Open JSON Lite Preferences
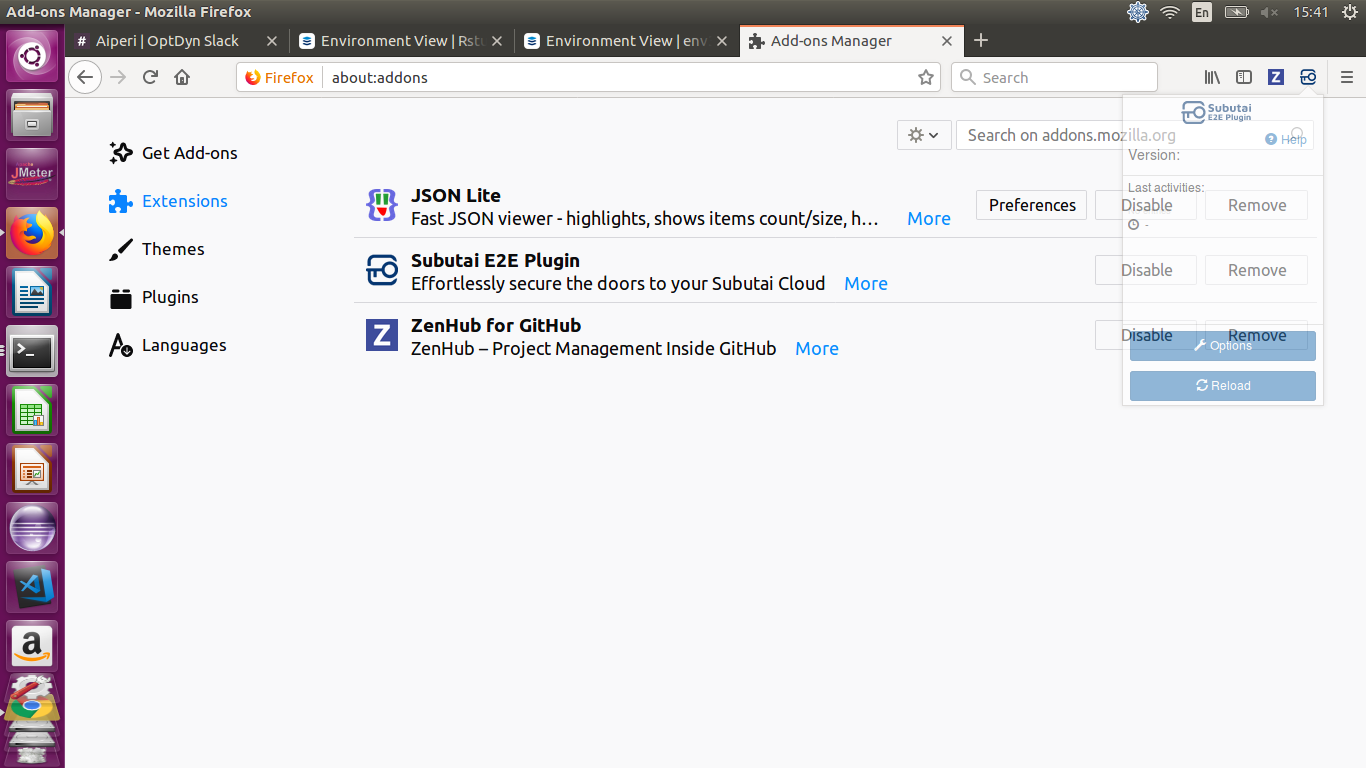Image resolution: width=1366 pixels, height=768 pixels. 1032,205
